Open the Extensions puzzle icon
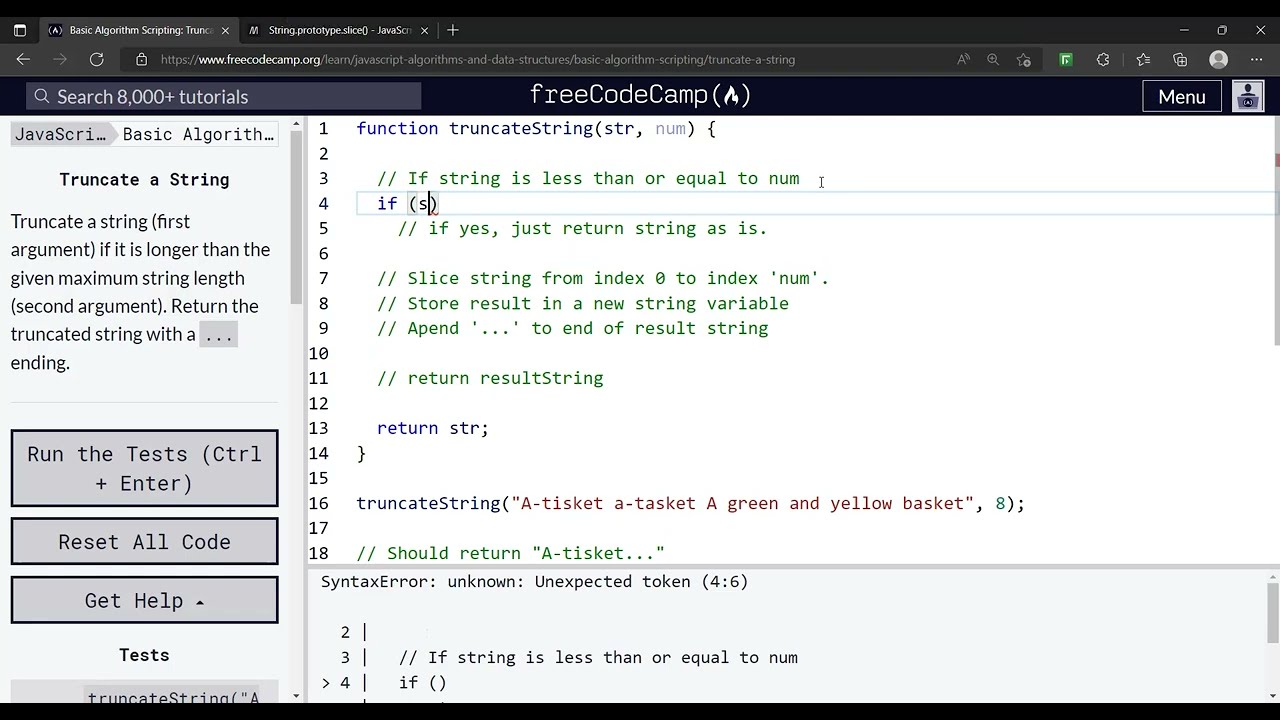Image resolution: width=1280 pixels, height=720 pixels. tap(1103, 60)
